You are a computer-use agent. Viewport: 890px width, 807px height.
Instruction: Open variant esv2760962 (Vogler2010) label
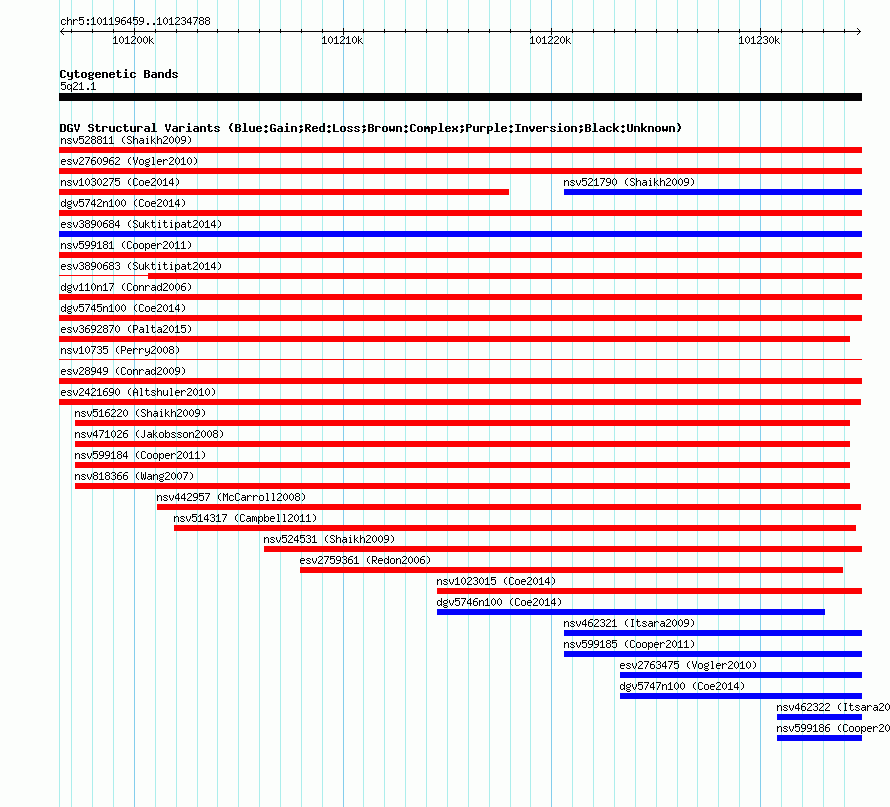[x=129, y=161]
